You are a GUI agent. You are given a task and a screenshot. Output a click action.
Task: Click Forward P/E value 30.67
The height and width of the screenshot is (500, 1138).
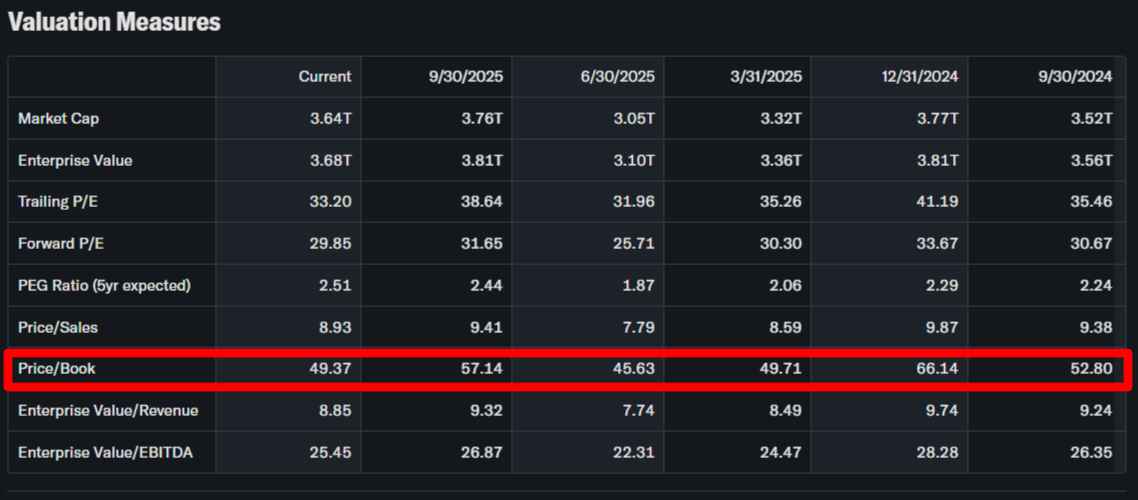[x=1092, y=244]
